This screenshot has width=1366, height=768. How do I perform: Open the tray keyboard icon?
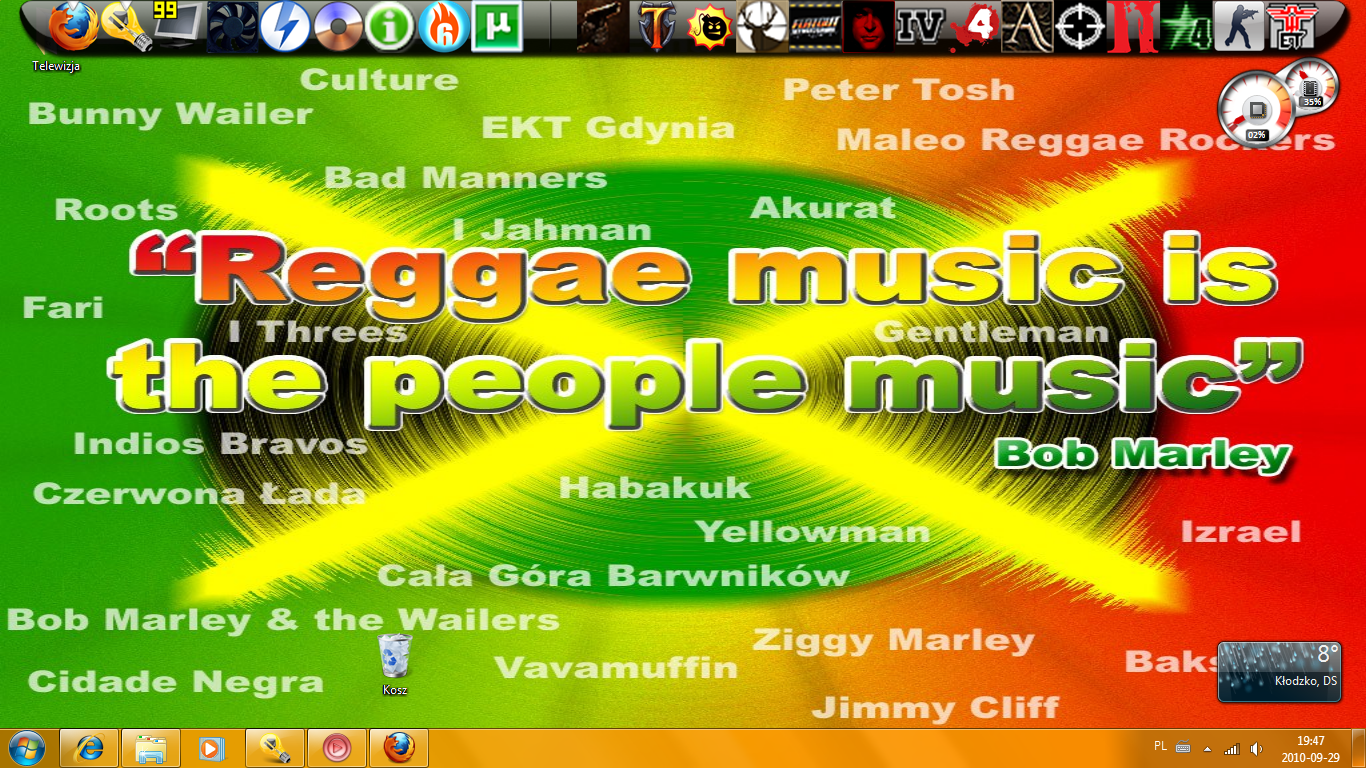tap(1183, 748)
